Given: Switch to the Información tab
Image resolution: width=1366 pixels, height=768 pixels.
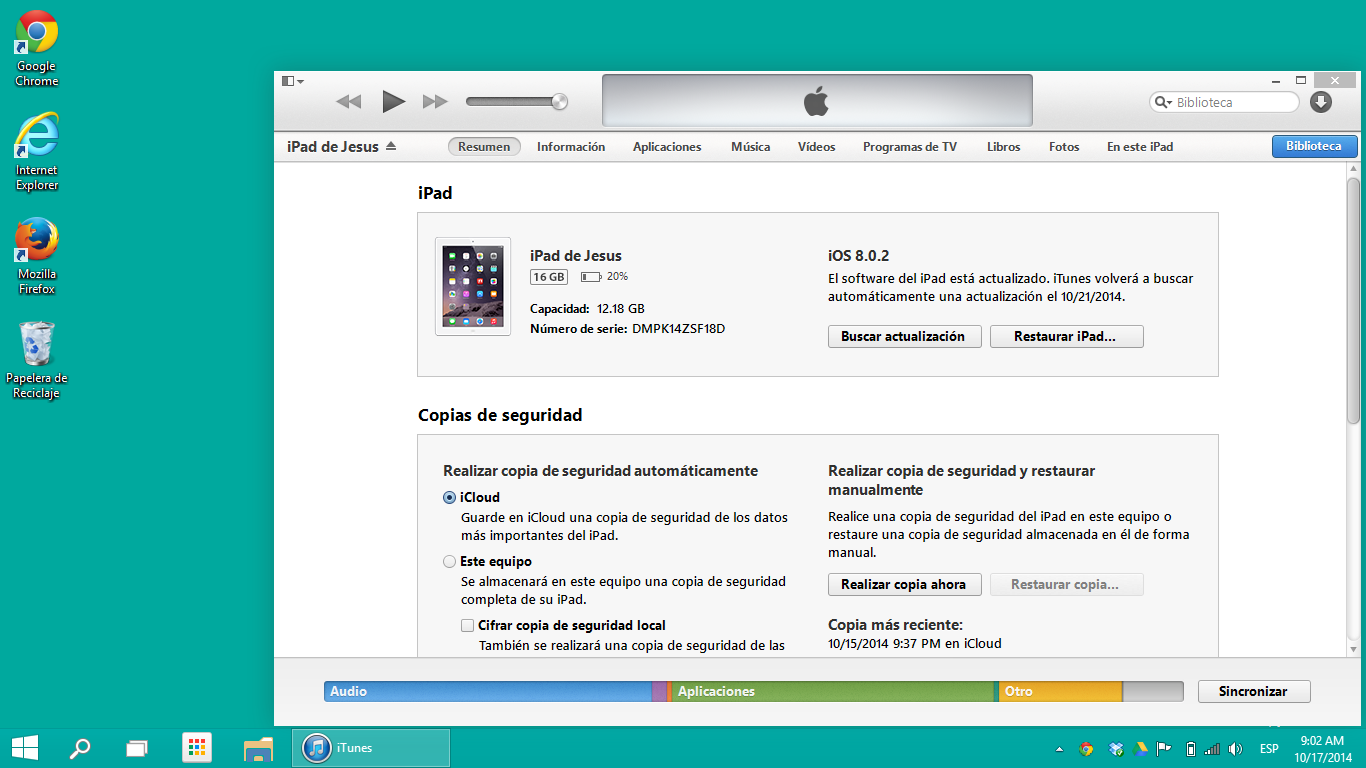Looking at the screenshot, I should (x=571, y=147).
